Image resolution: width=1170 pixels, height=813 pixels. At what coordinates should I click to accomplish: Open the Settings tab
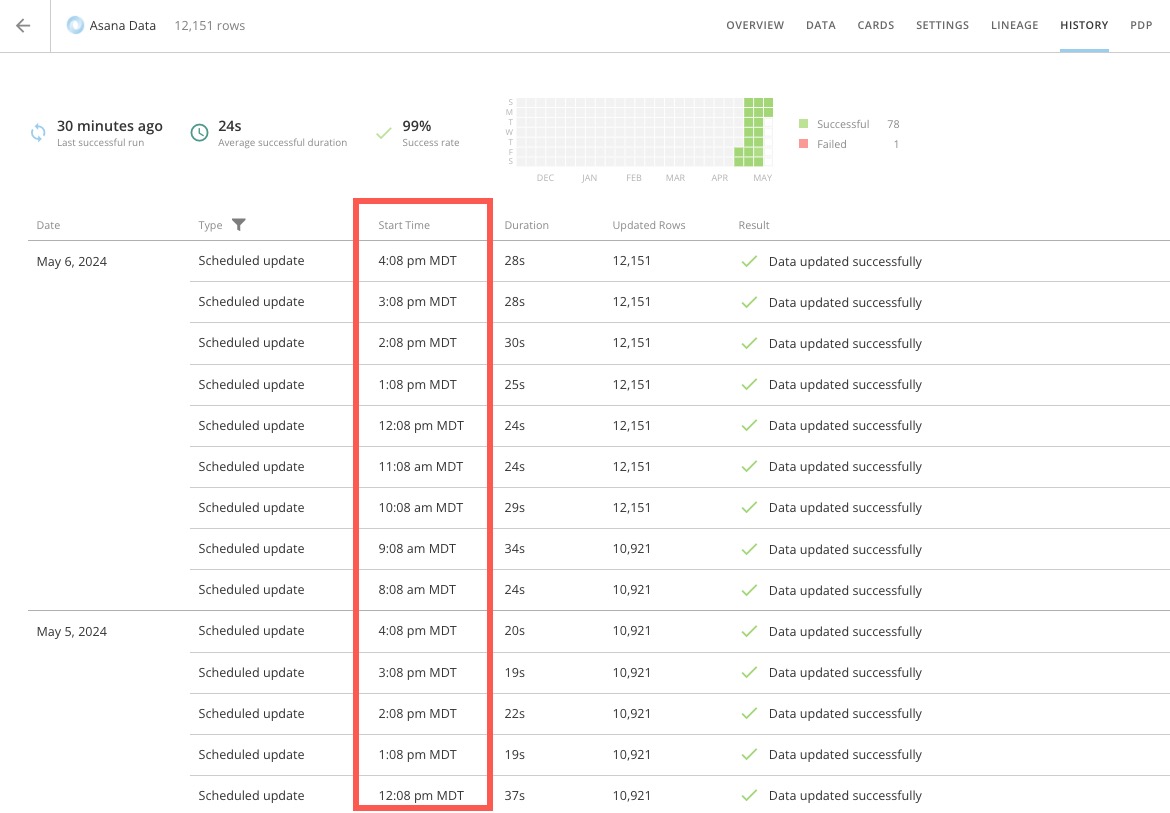click(x=942, y=26)
